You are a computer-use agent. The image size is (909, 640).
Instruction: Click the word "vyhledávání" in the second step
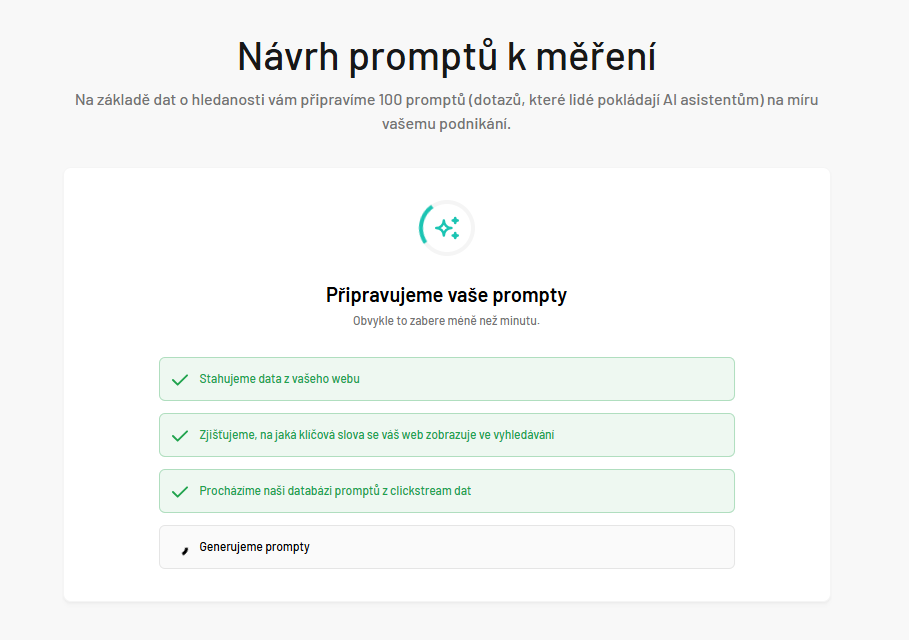tap(524, 435)
